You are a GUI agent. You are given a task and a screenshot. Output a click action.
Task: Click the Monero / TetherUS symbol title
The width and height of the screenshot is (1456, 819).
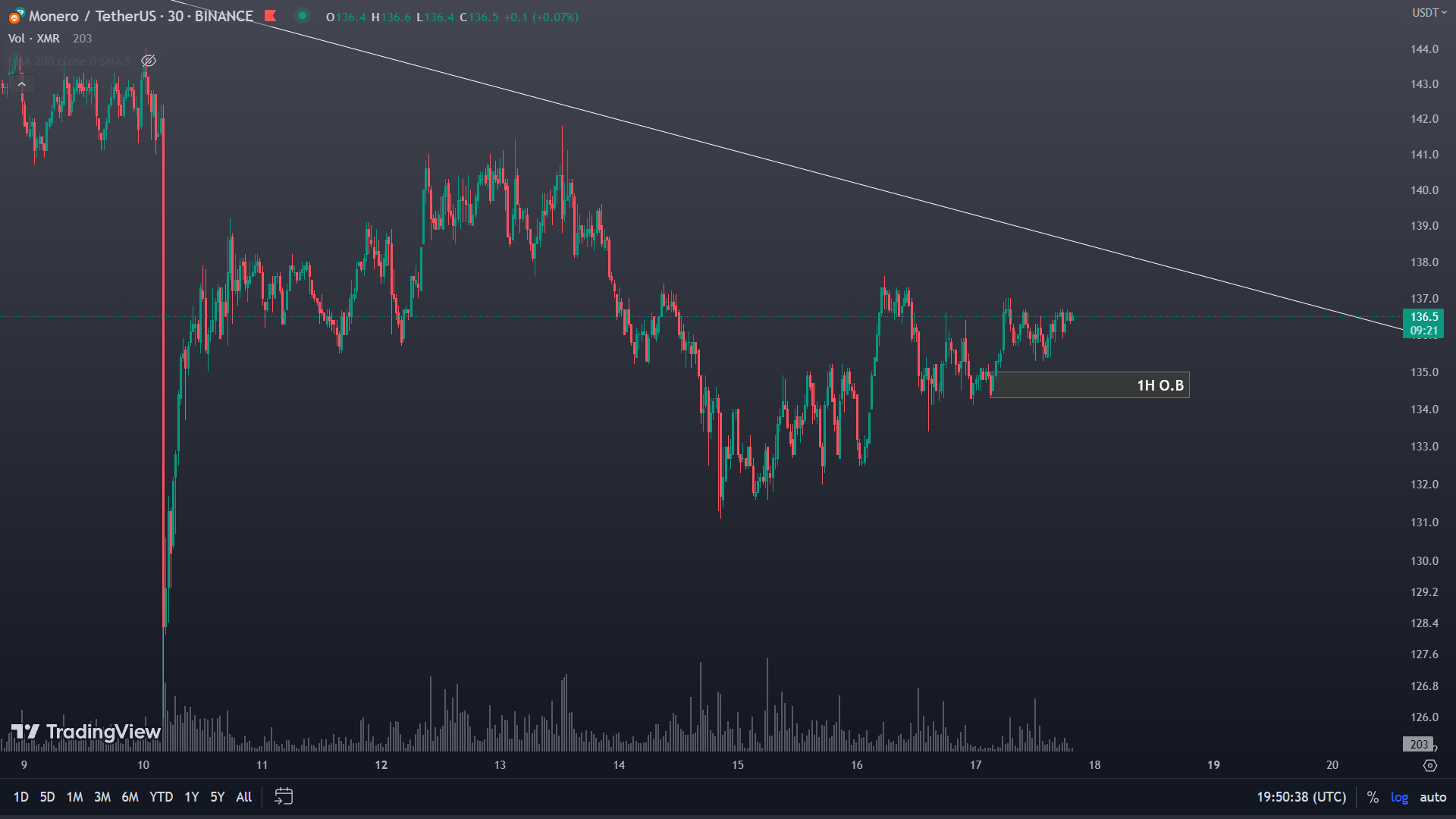(141, 16)
